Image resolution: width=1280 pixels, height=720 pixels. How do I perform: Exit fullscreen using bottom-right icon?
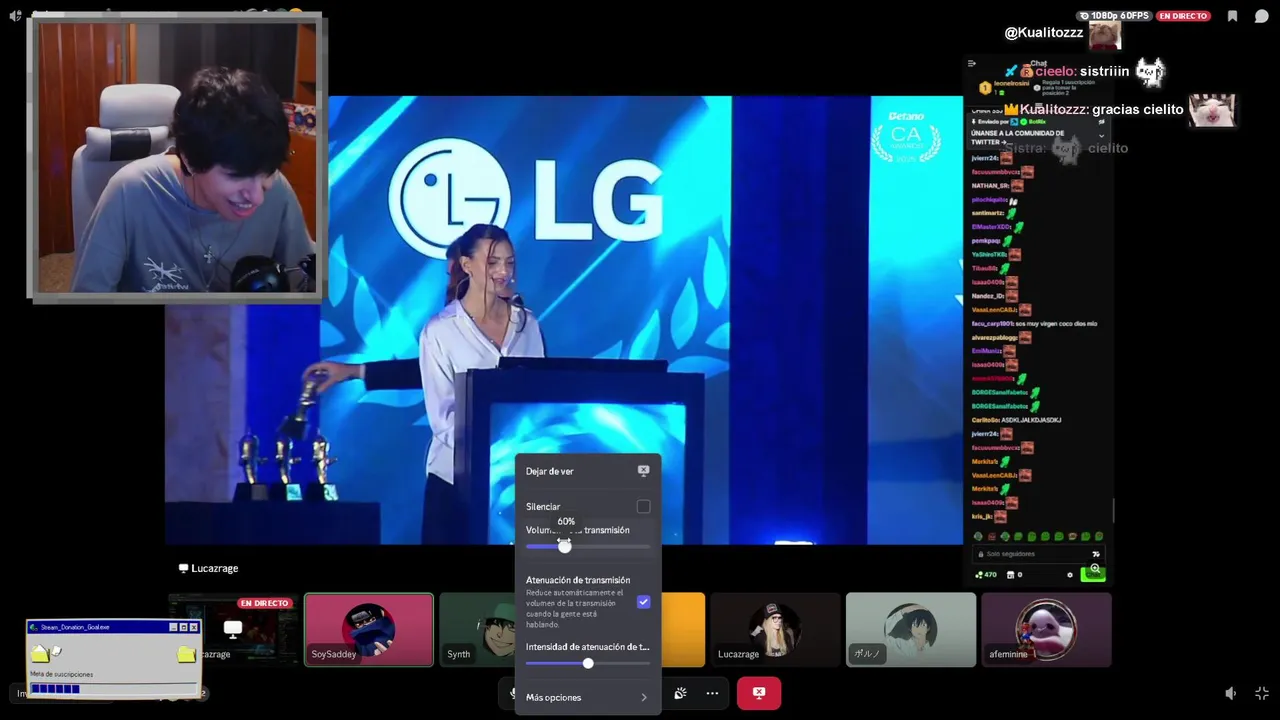[x=1262, y=693]
